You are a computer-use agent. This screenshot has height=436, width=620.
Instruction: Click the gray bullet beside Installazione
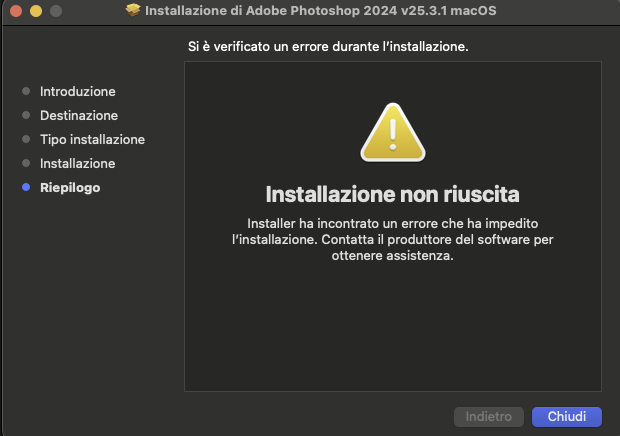[x=26, y=163]
